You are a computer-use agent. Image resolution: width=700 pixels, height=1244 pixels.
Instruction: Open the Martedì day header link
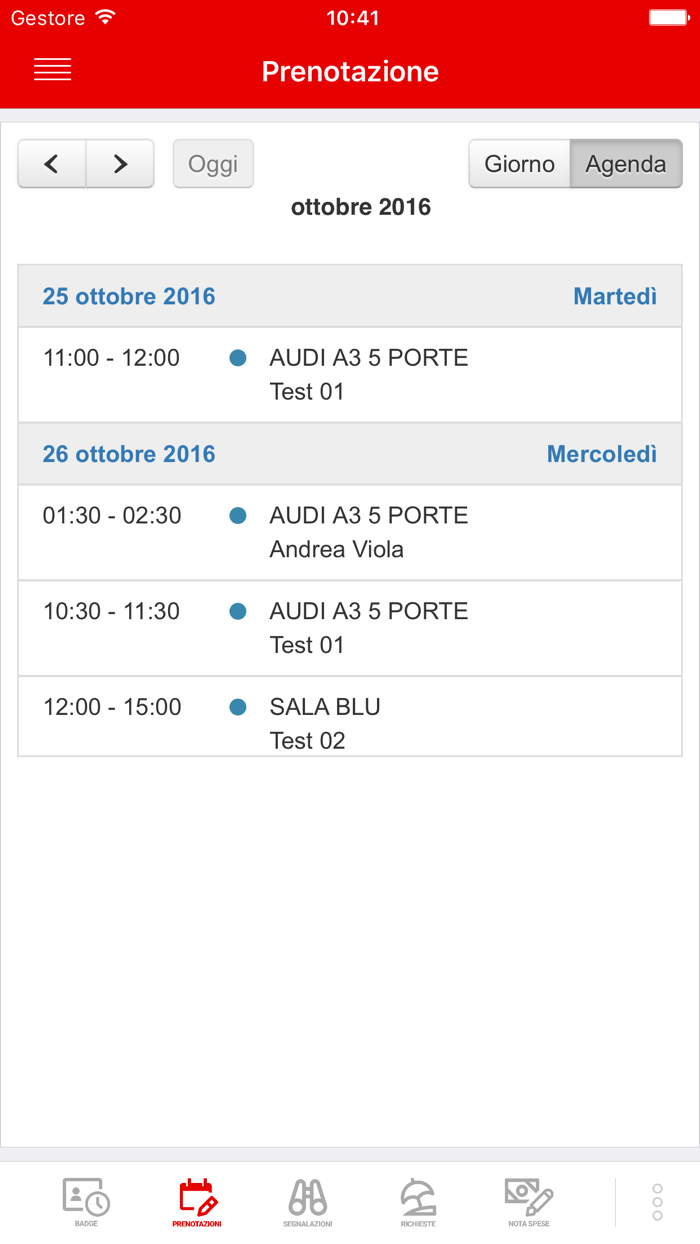click(615, 297)
